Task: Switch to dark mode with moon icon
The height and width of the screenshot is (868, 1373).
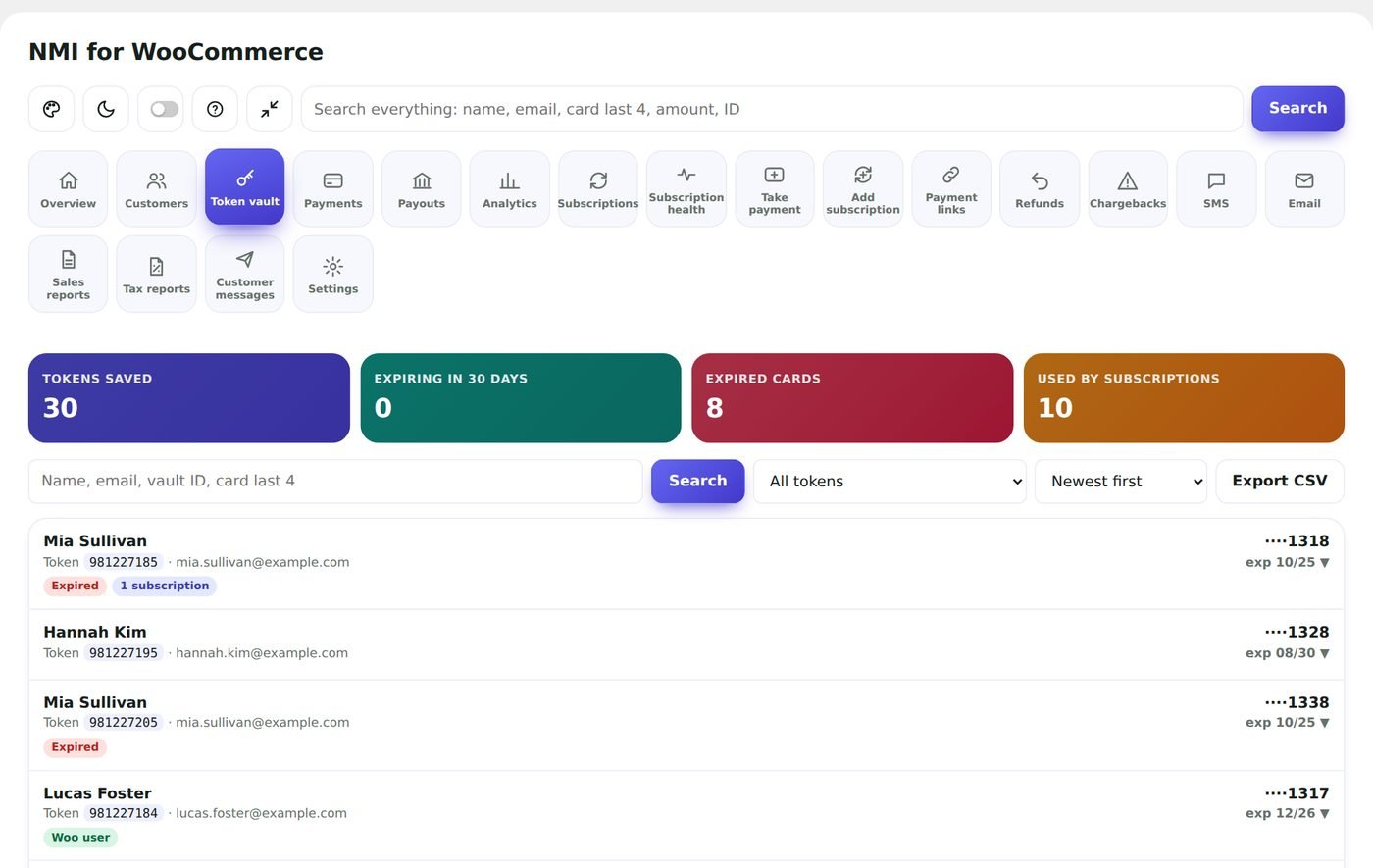Action: tap(106, 109)
